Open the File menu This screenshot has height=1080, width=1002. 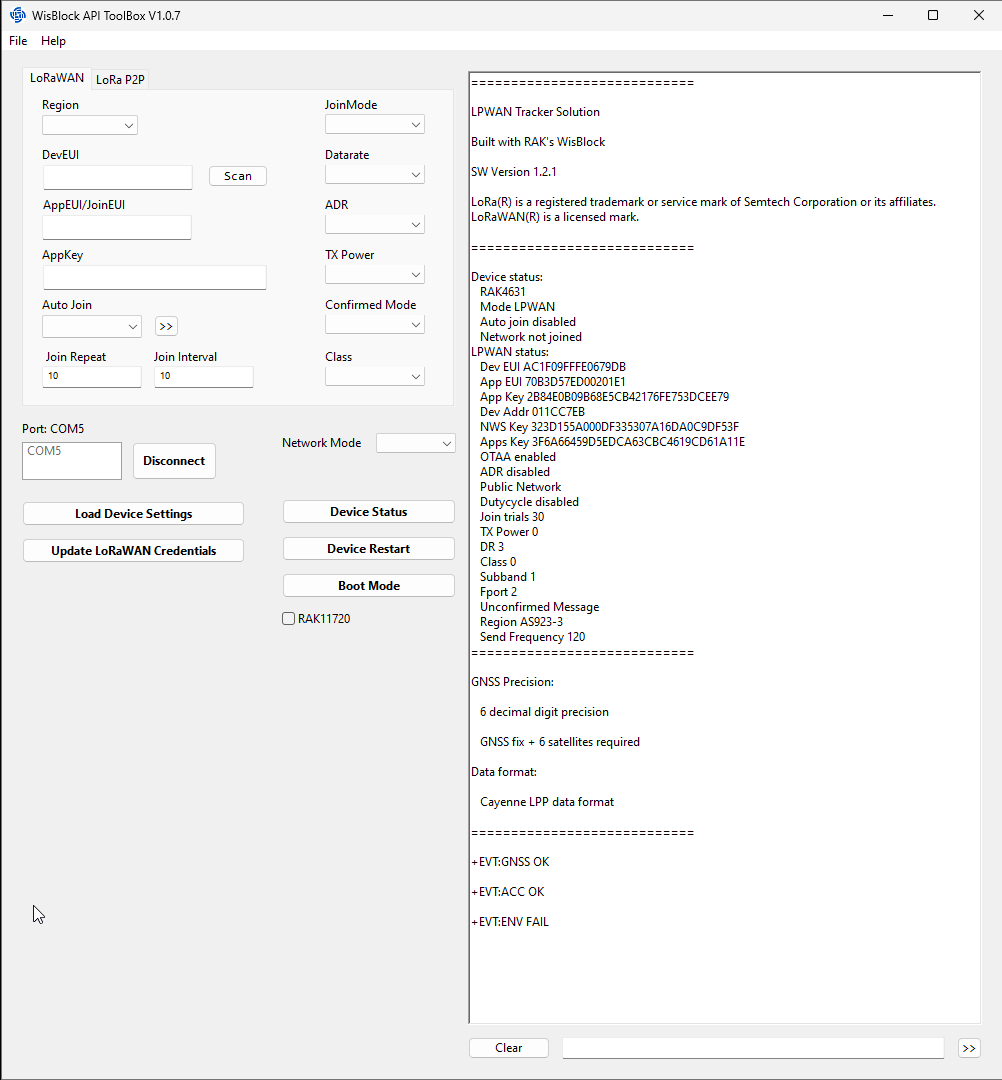(18, 41)
